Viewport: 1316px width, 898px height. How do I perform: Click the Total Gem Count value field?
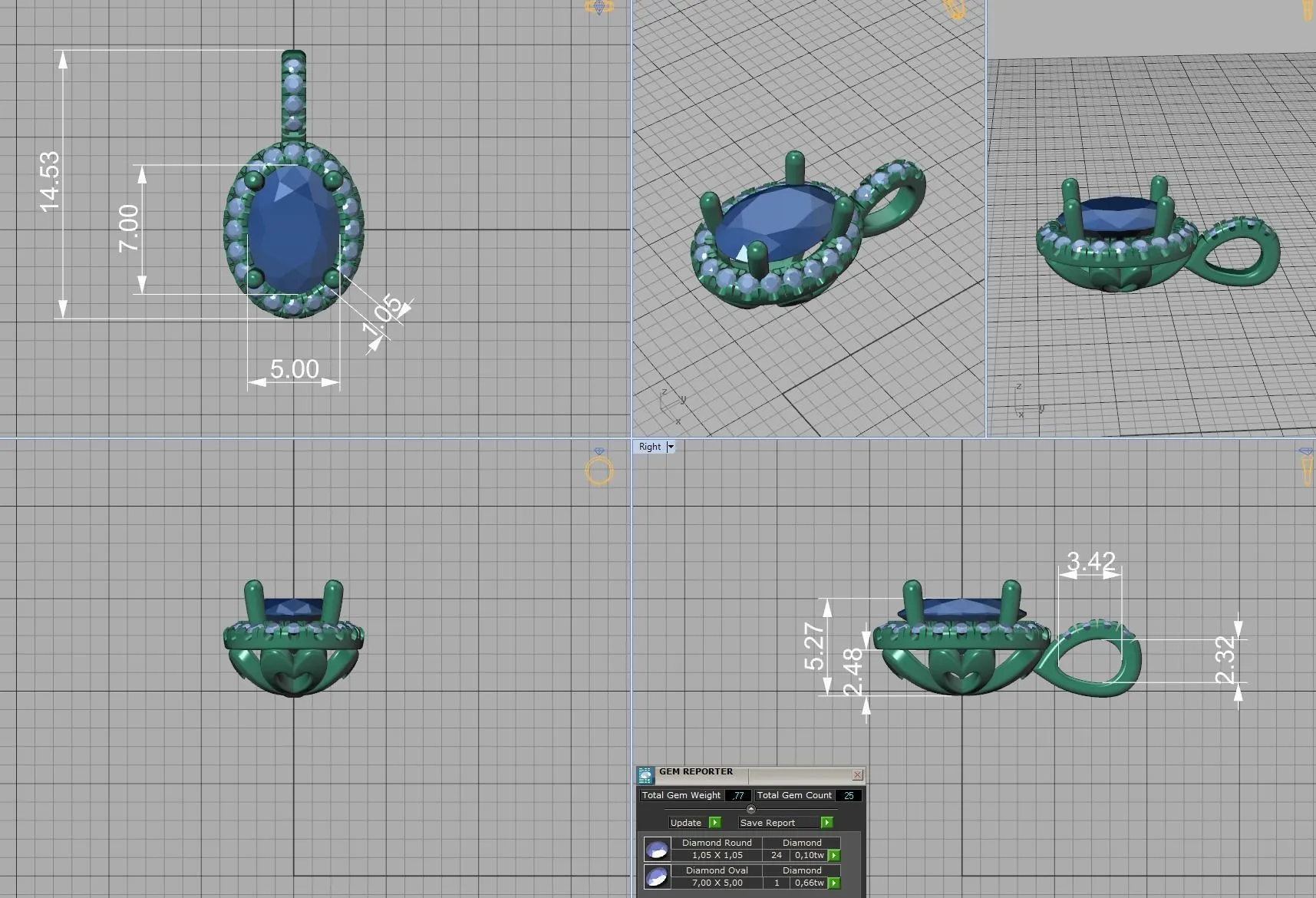click(849, 795)
